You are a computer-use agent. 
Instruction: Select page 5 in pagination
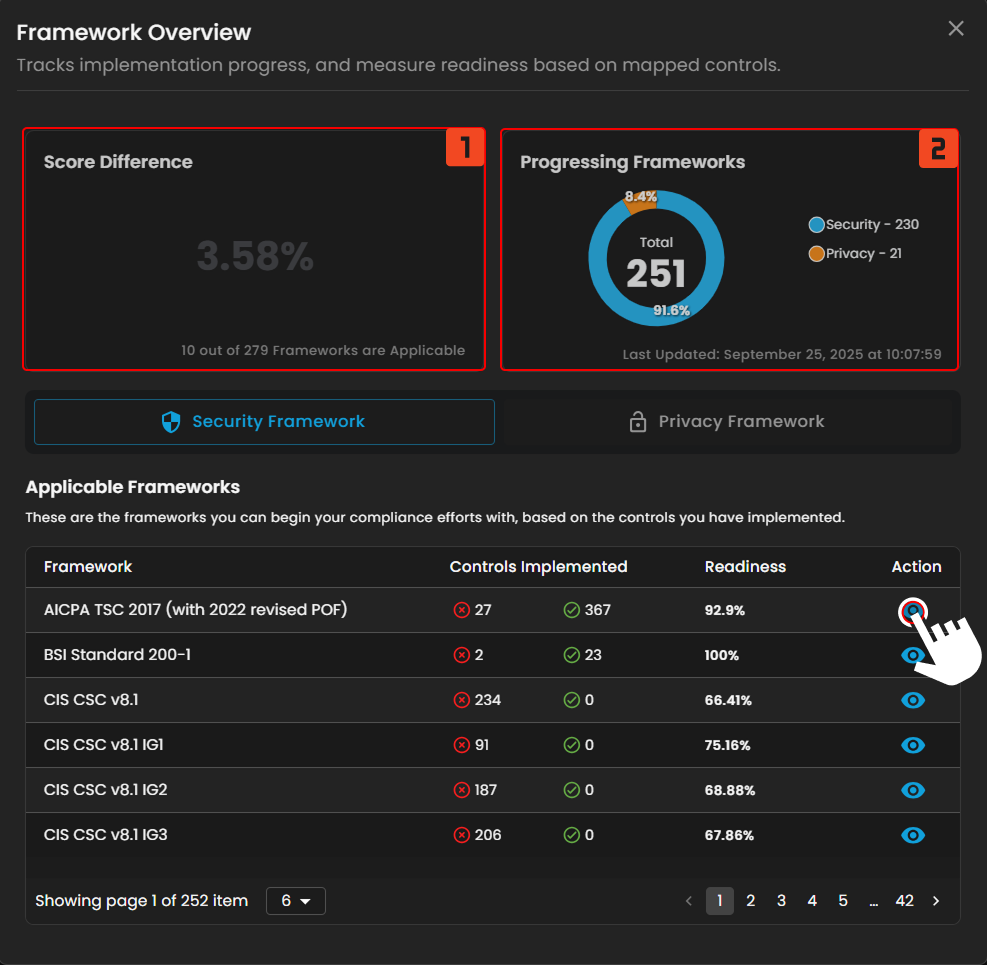[x=843, y=901]
